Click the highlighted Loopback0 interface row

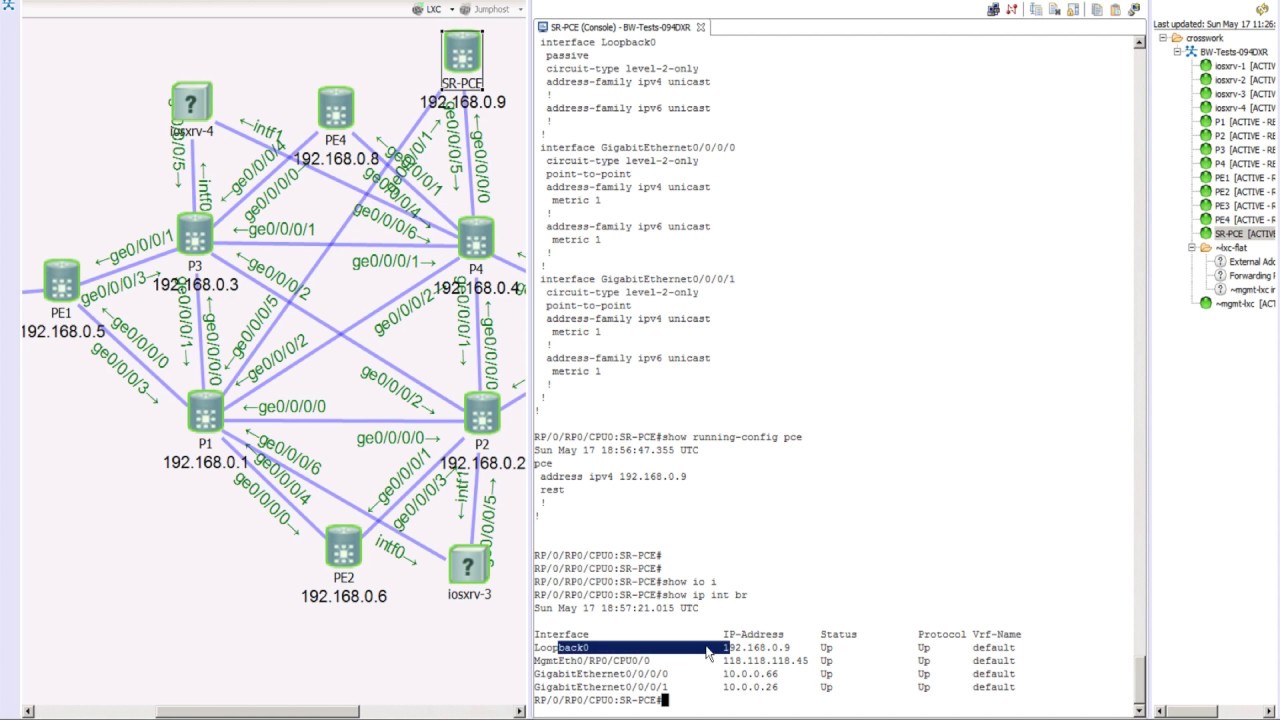(774, 648)
